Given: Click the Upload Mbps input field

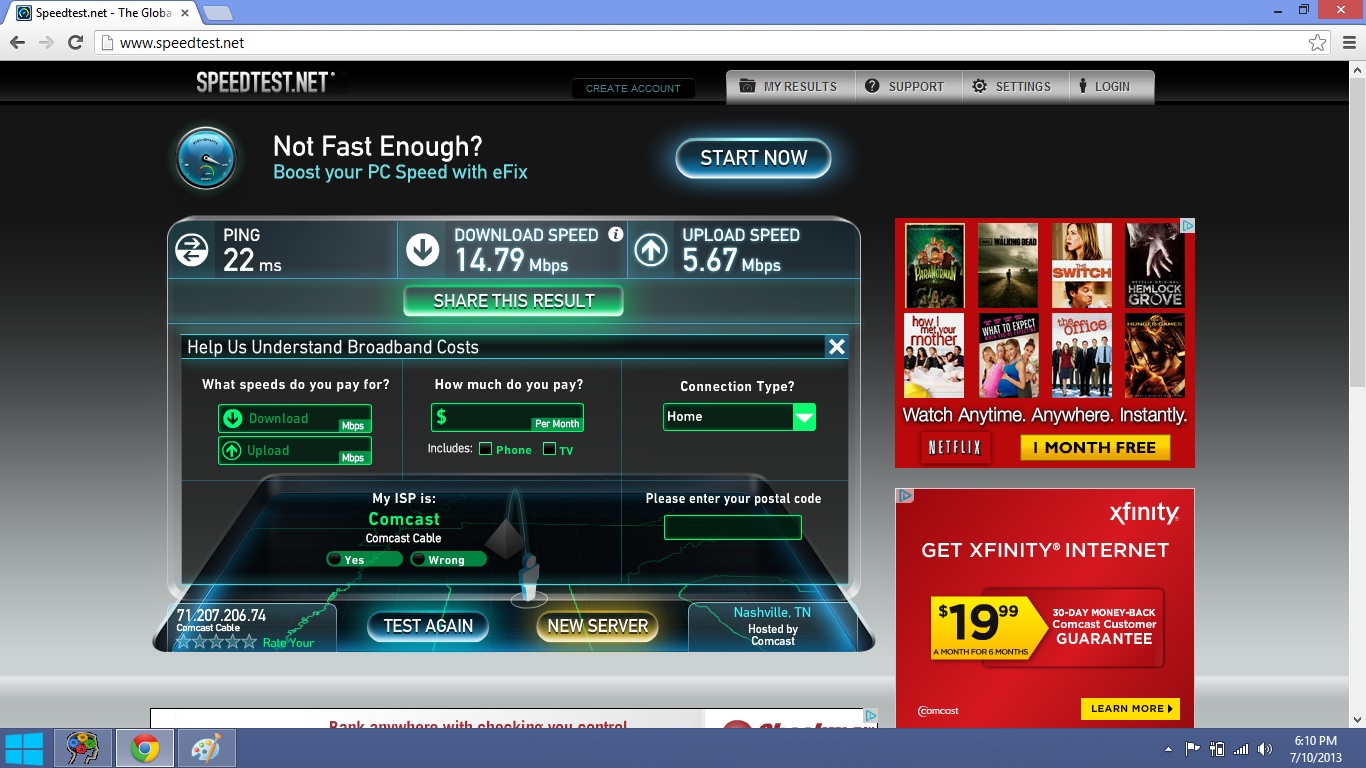Looking at the screenshot, I should pos(295,451).
